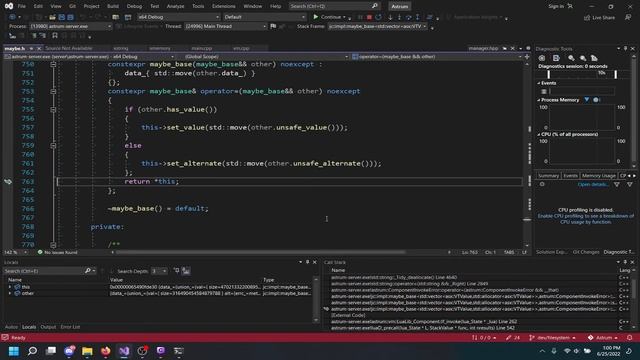Viewport: 640px width, 360px height.
Task: Toggle the last Locals toolbar icon button
Action: tap(186, 271)
